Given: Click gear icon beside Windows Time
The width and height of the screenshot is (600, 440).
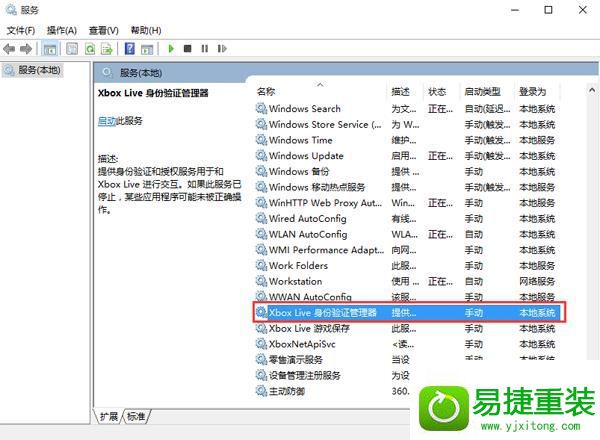Looking at the screenshot, I should pos(261,140).
